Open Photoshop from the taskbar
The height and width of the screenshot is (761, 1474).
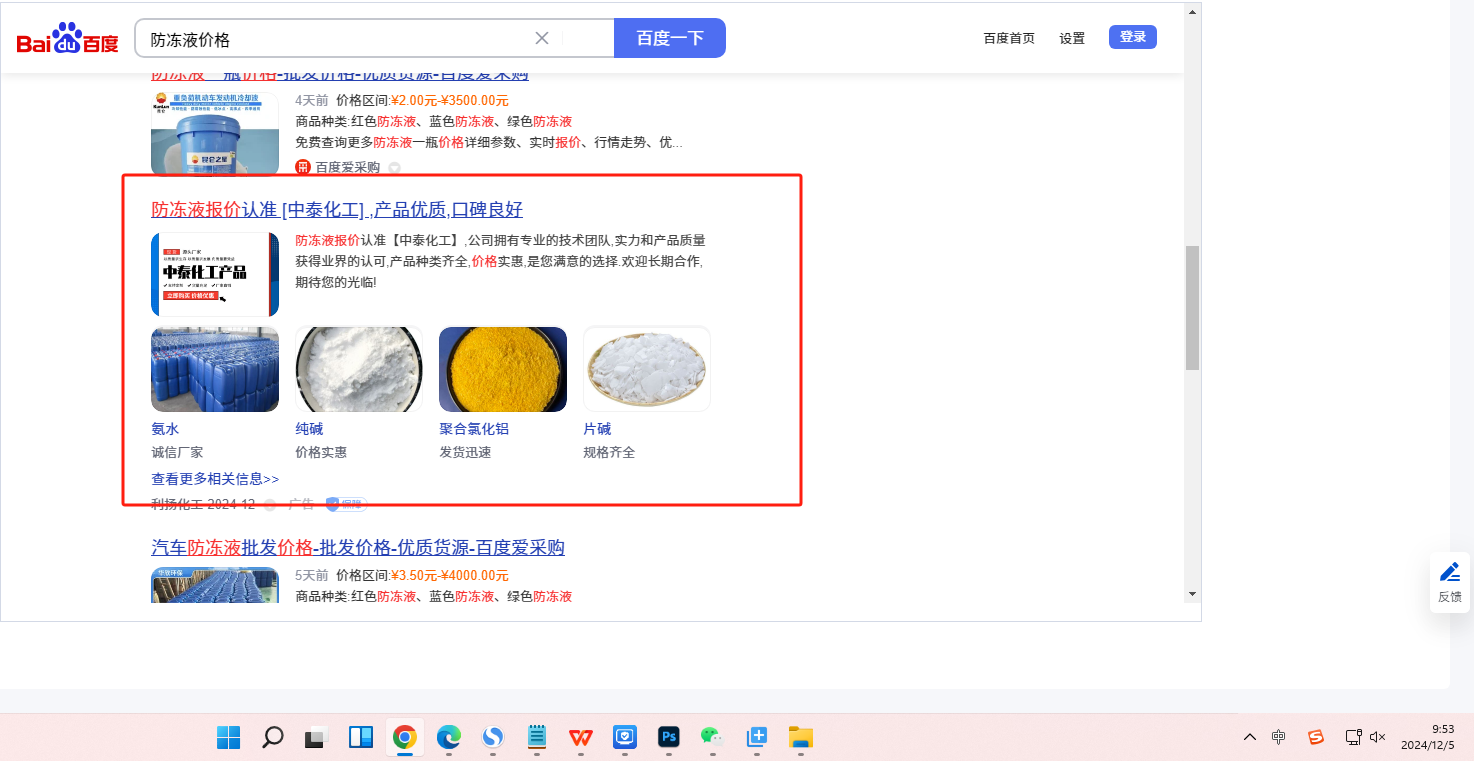669,737
